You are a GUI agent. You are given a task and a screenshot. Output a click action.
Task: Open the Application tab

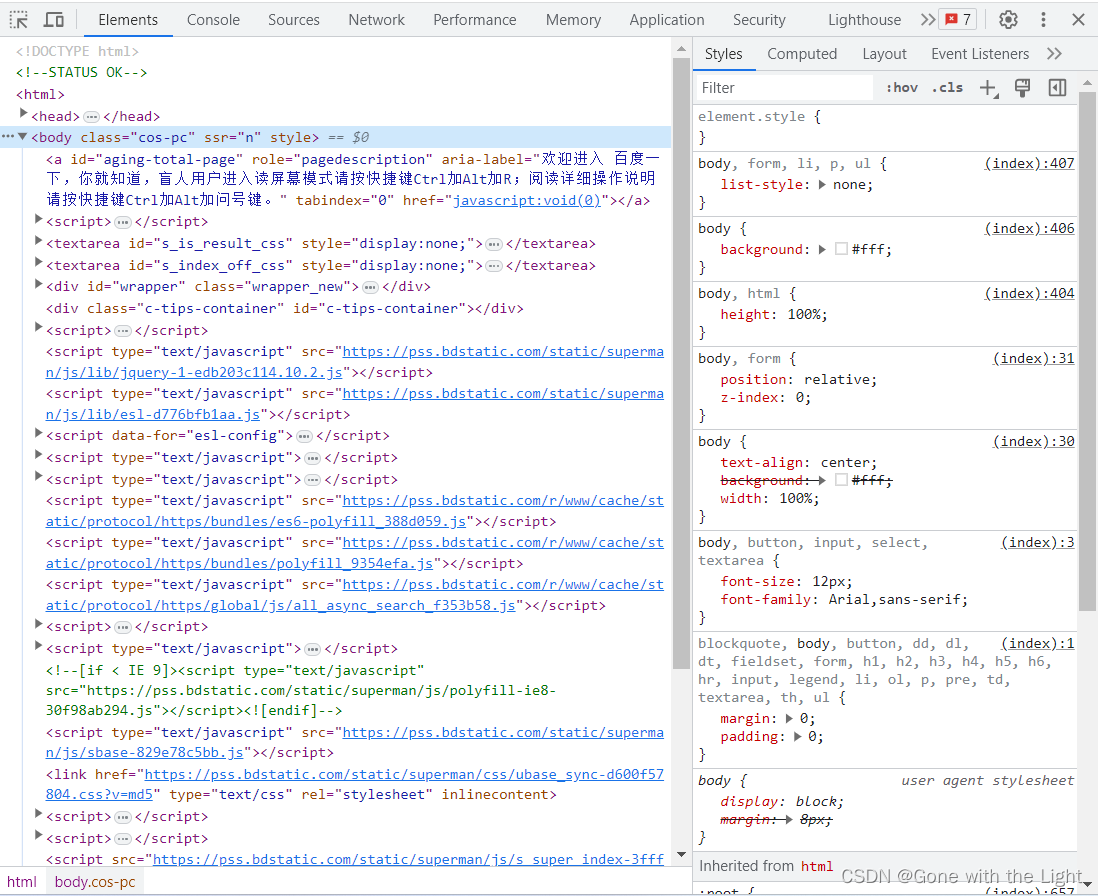tap(667, 20)
